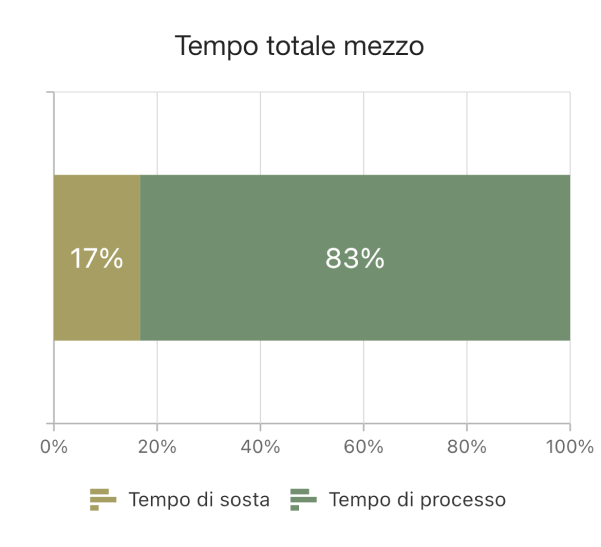Click the 83% green bar segment
The width and height of the screenshot is (601, 547).
[355, 258]
